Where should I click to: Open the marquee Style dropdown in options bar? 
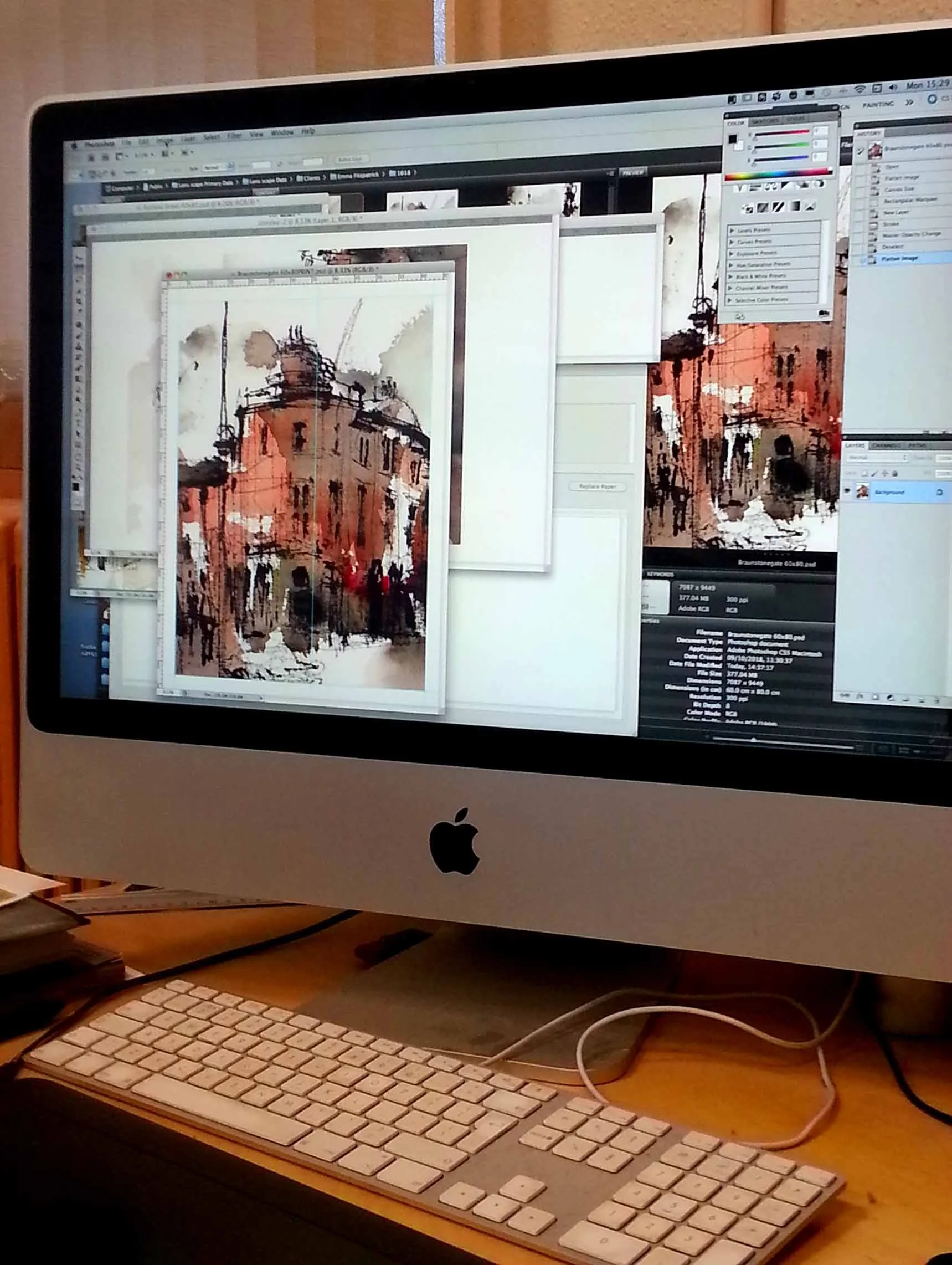218,167
